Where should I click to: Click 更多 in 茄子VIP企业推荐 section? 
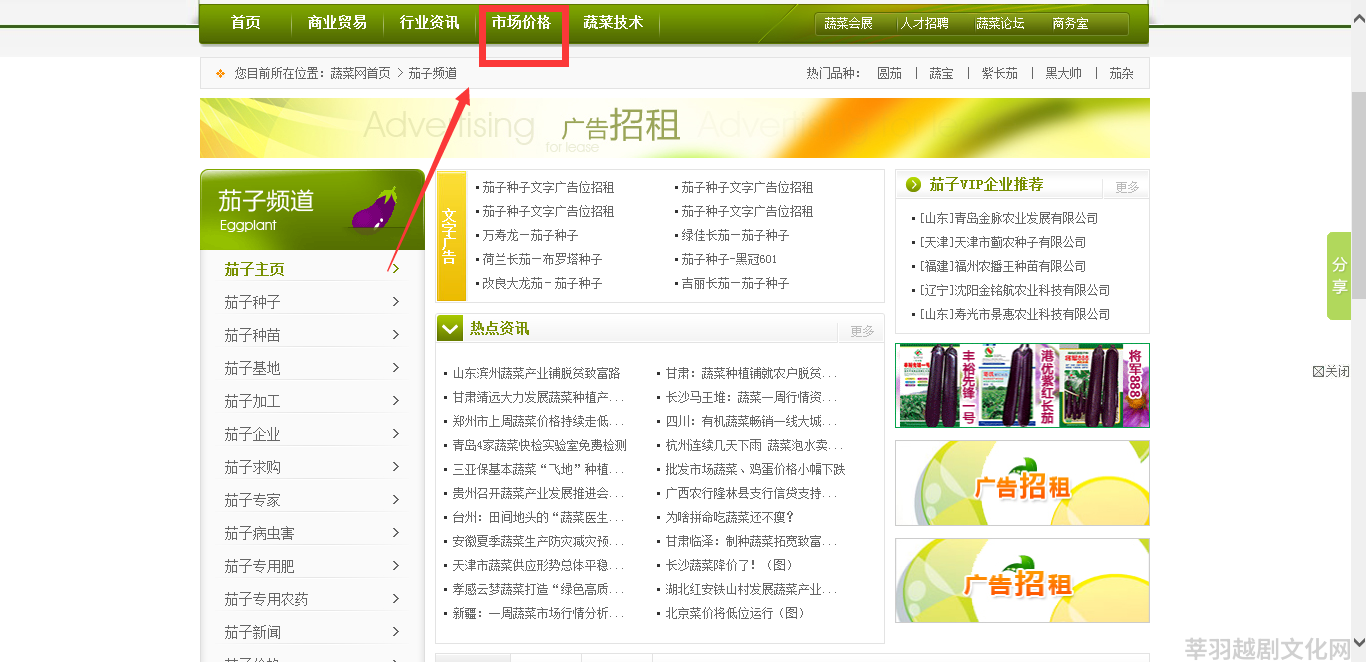pos(1127,187)
